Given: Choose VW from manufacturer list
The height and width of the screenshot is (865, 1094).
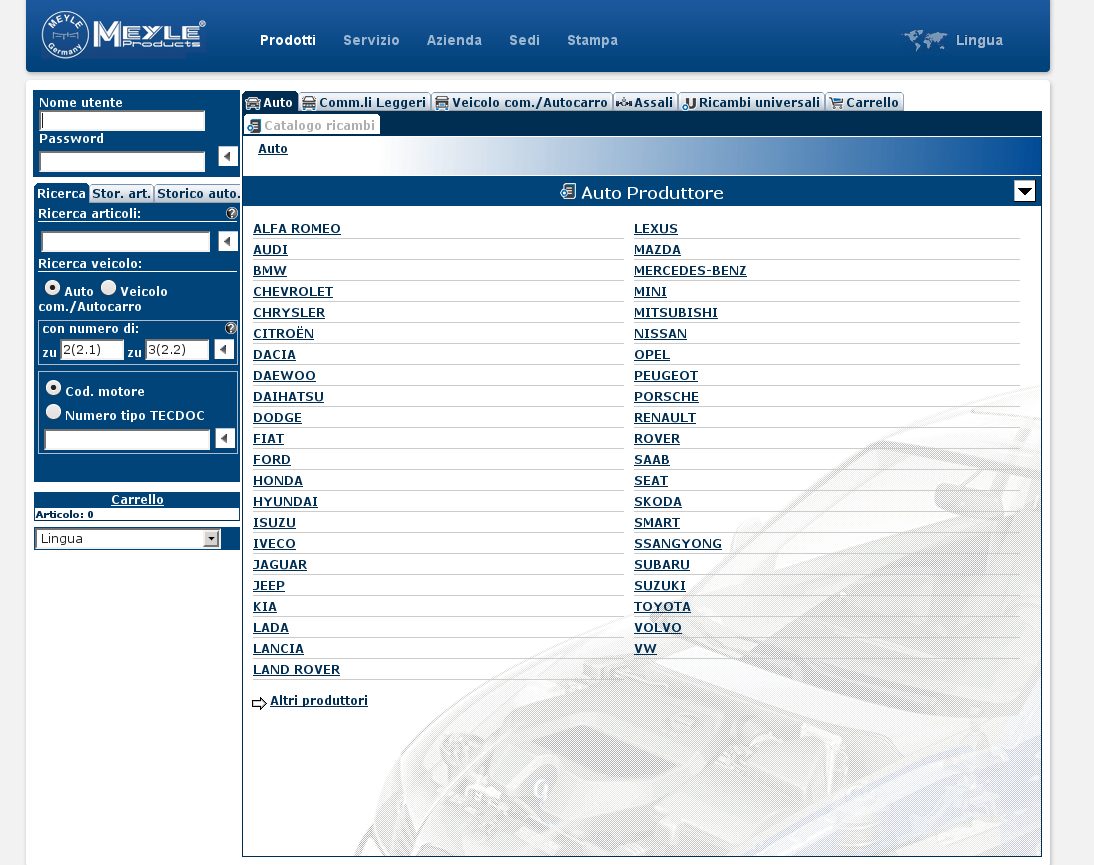Looking at the screenshot, I should [645, 649].
